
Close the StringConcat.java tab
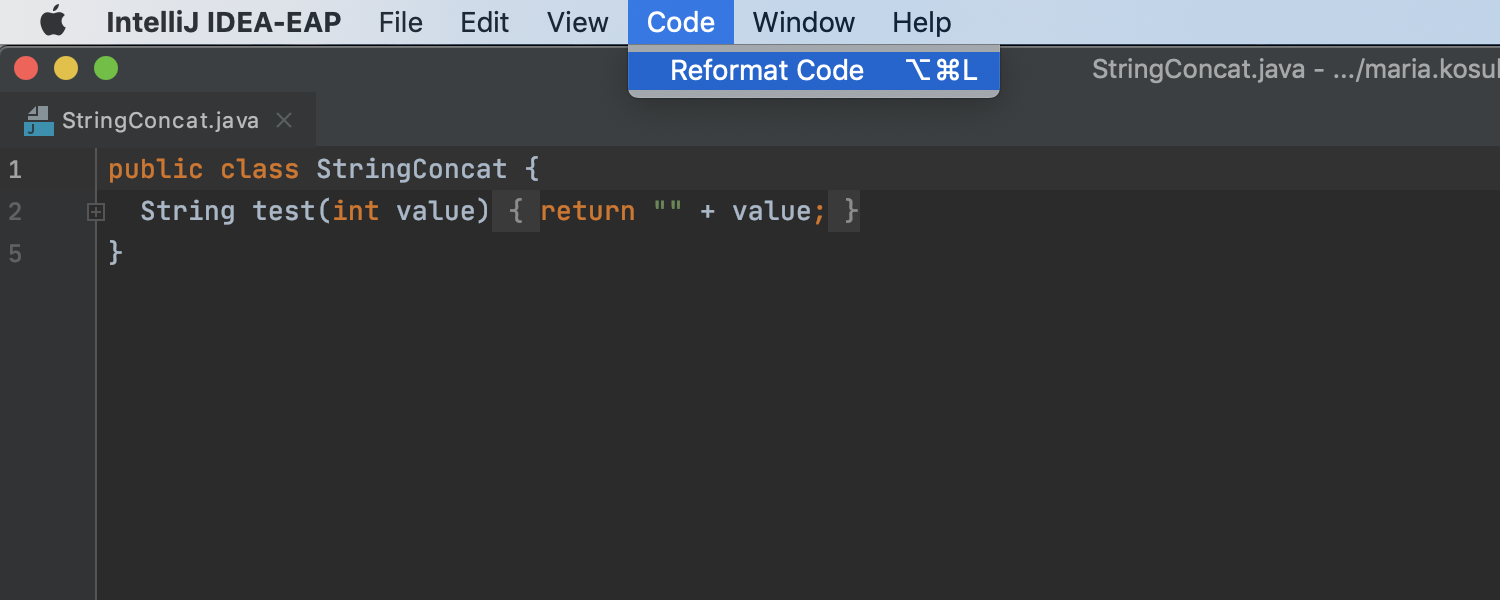coord(284,121)
